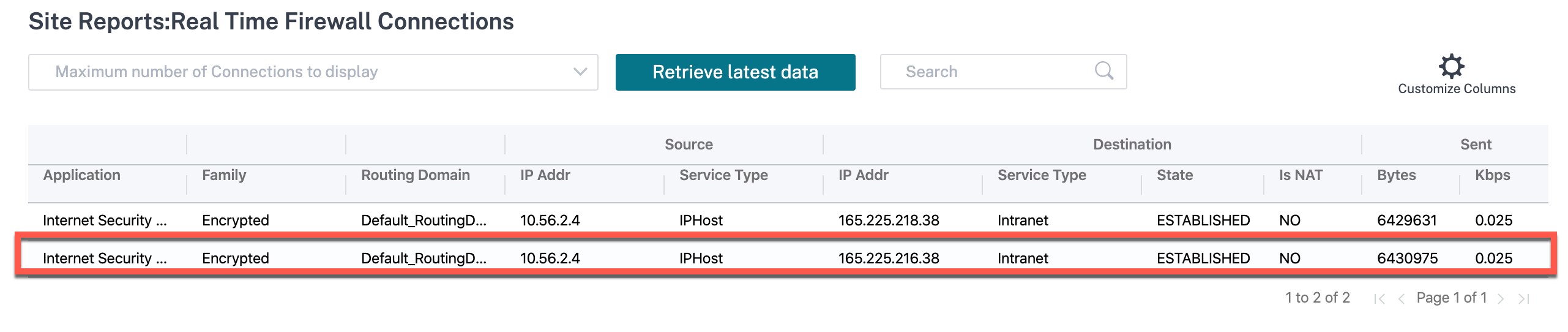
Task: Click the search magnifier icon
Action: pyautogui.click(x=1103, y=71)
